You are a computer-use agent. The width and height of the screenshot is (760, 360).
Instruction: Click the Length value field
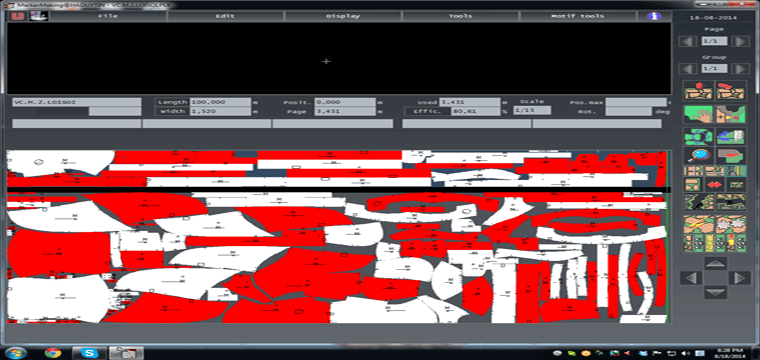220,102
